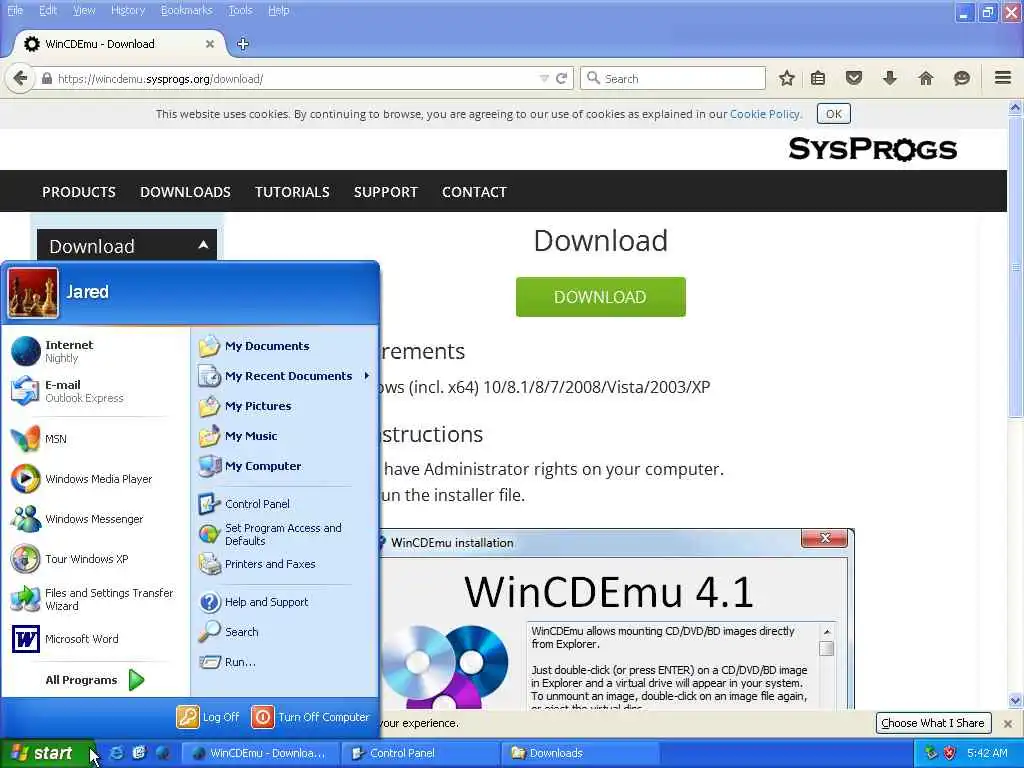Screen dimensions: 1024x768
Task: Open My Computer
Action: [285, 466]
